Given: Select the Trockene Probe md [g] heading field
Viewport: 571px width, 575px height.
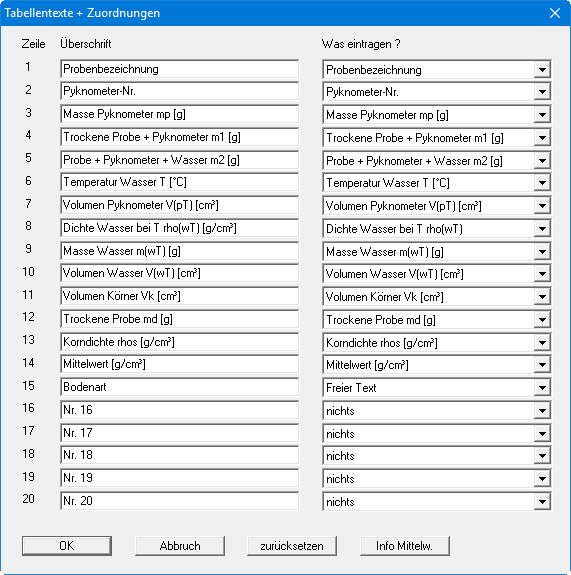Looking at the screenshot, I should point(179,319).
